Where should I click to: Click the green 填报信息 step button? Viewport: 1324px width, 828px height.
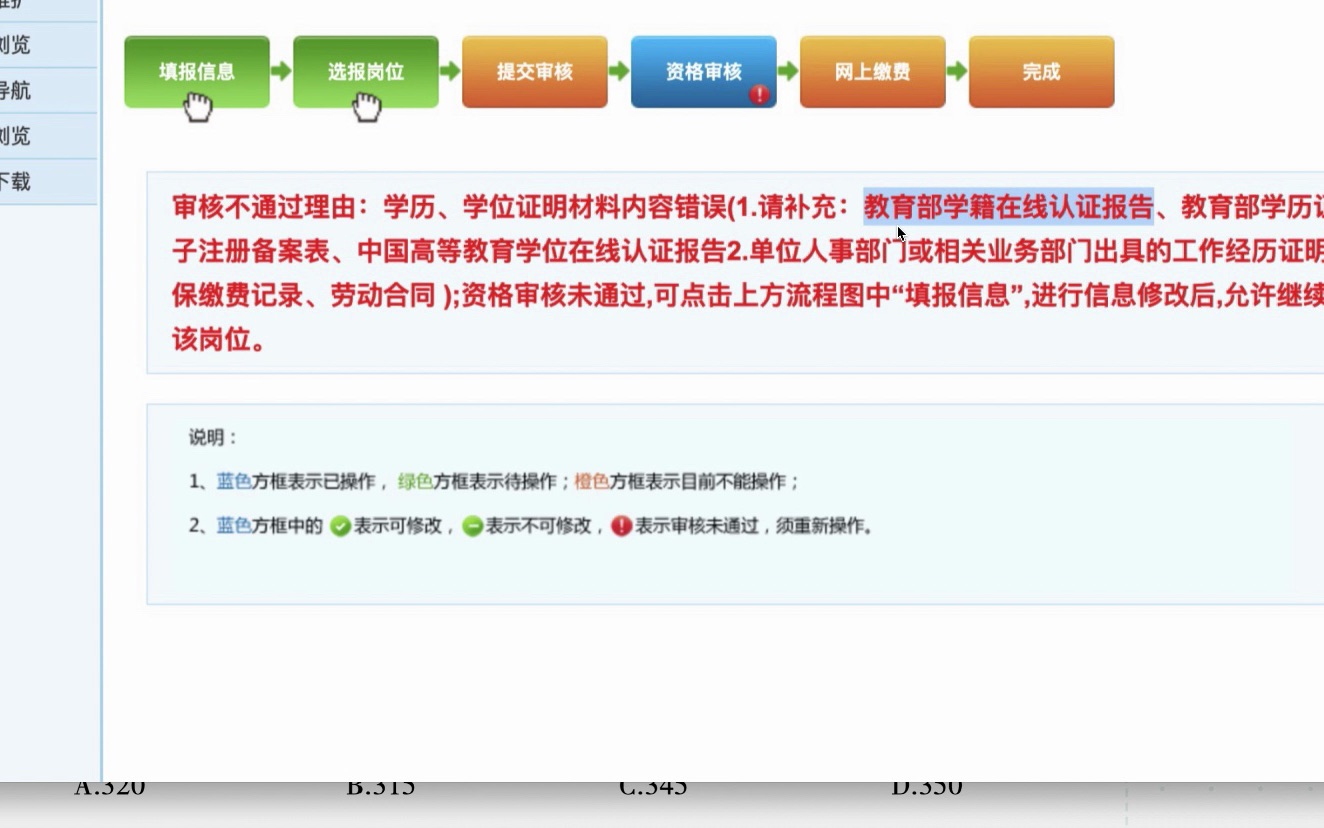(197, 72)
